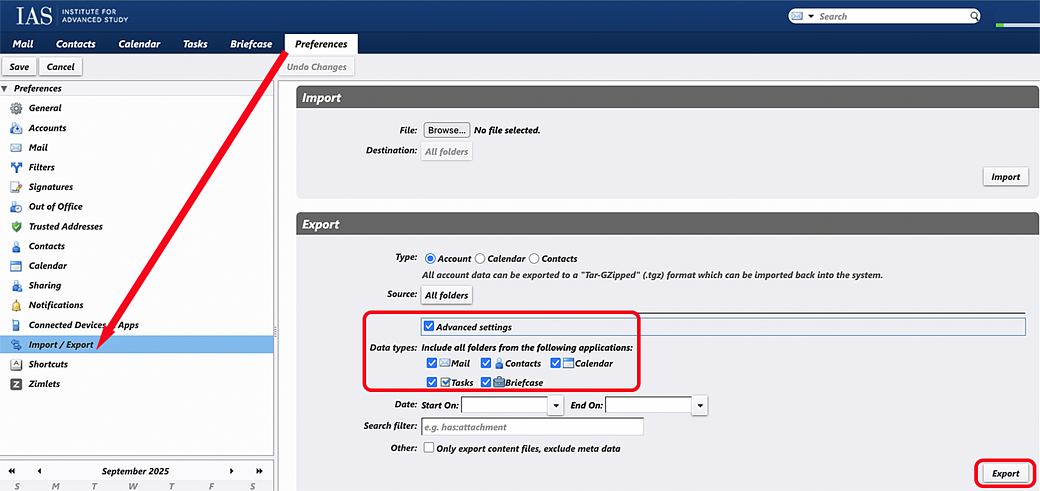Select the Account export type radio
1040x491 pixels.
430,259
